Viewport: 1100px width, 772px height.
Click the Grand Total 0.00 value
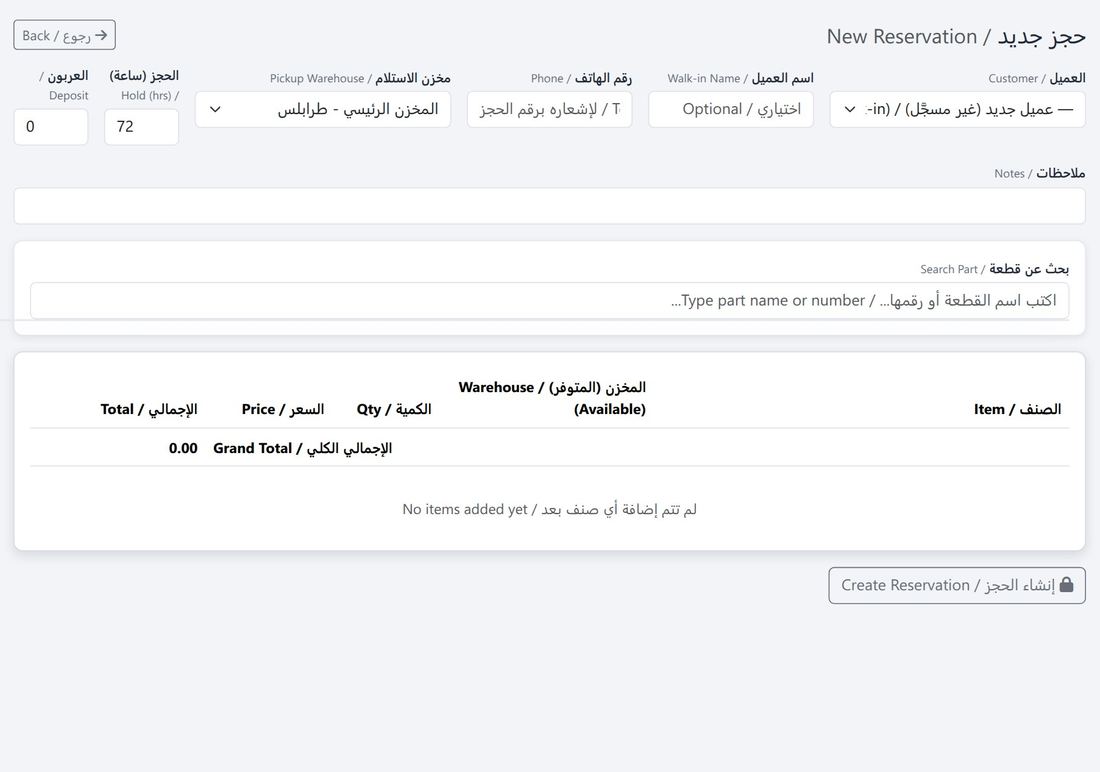(183, 448)
